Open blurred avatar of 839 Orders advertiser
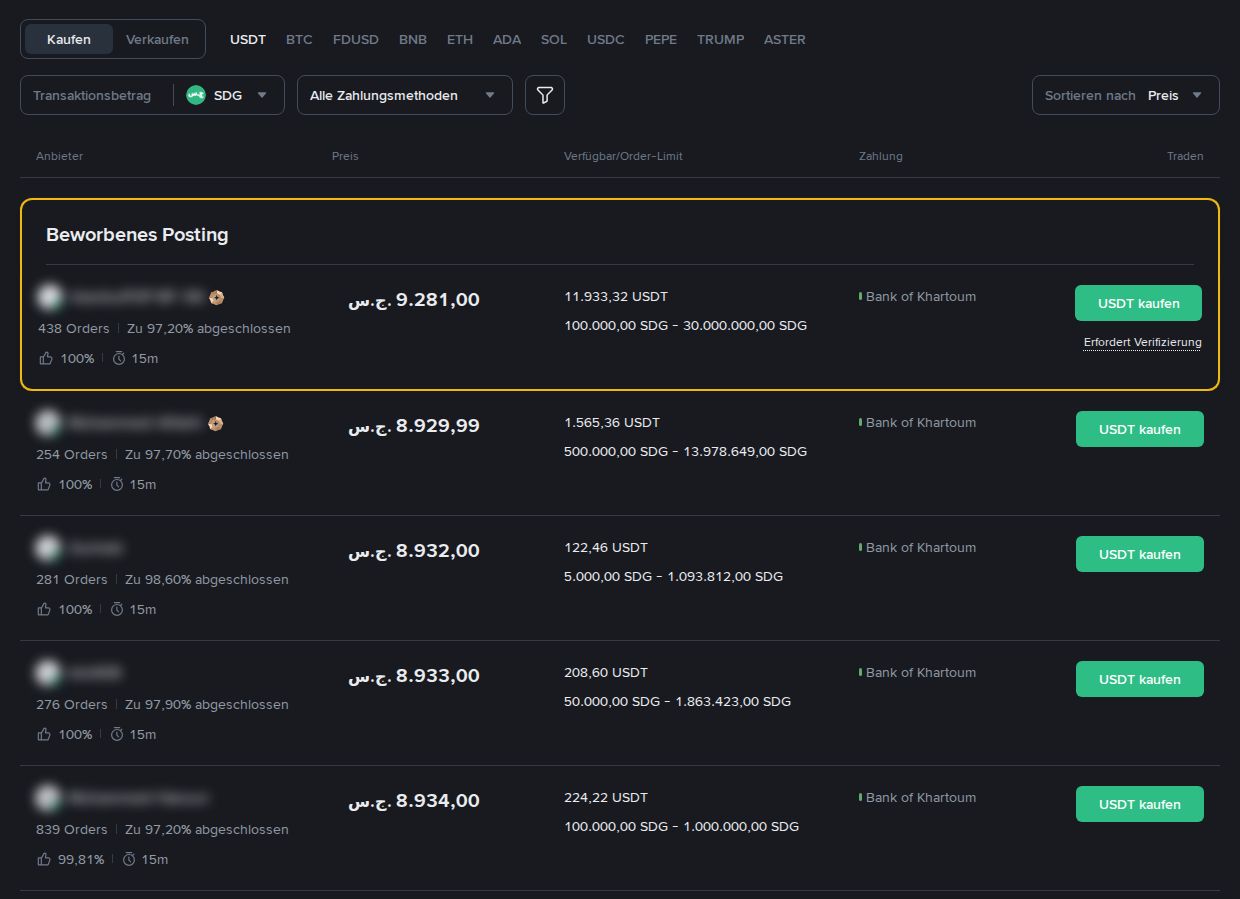Viewport: 1240px width, 899px height. [x=47, y=798]
